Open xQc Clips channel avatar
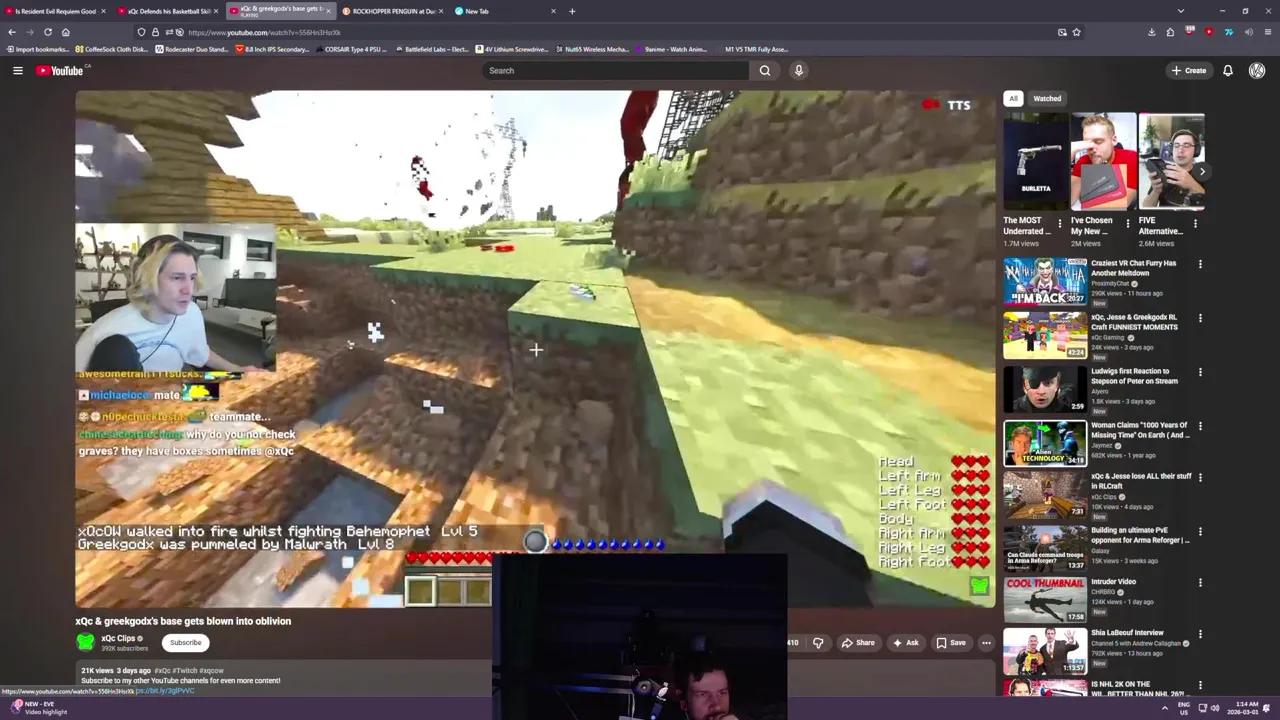Screen dimensions: 1280x720 pos(86,642)
